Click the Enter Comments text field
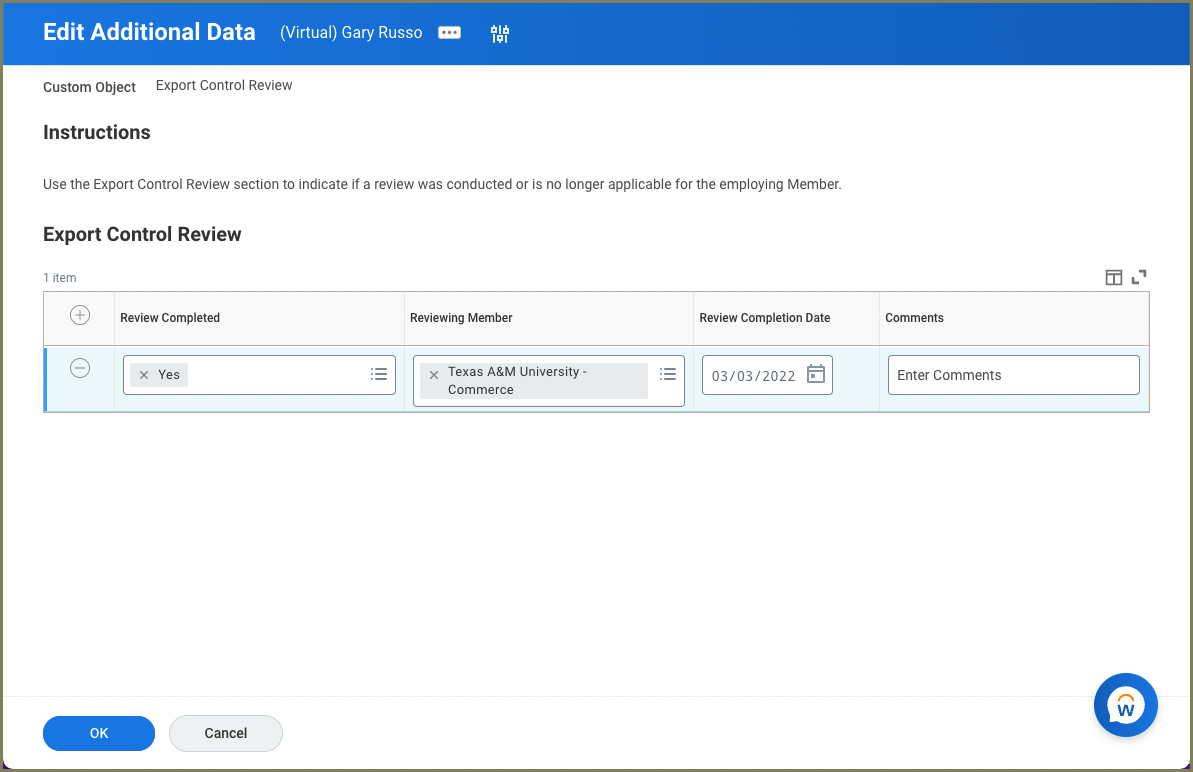The width and height of the screenshot is (1193, 772). 1013,375
